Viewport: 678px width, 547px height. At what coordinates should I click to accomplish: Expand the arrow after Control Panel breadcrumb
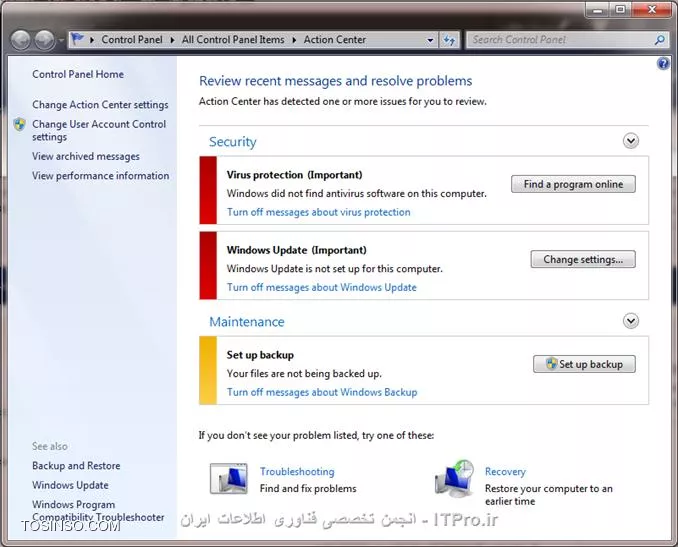click(173, 40)
